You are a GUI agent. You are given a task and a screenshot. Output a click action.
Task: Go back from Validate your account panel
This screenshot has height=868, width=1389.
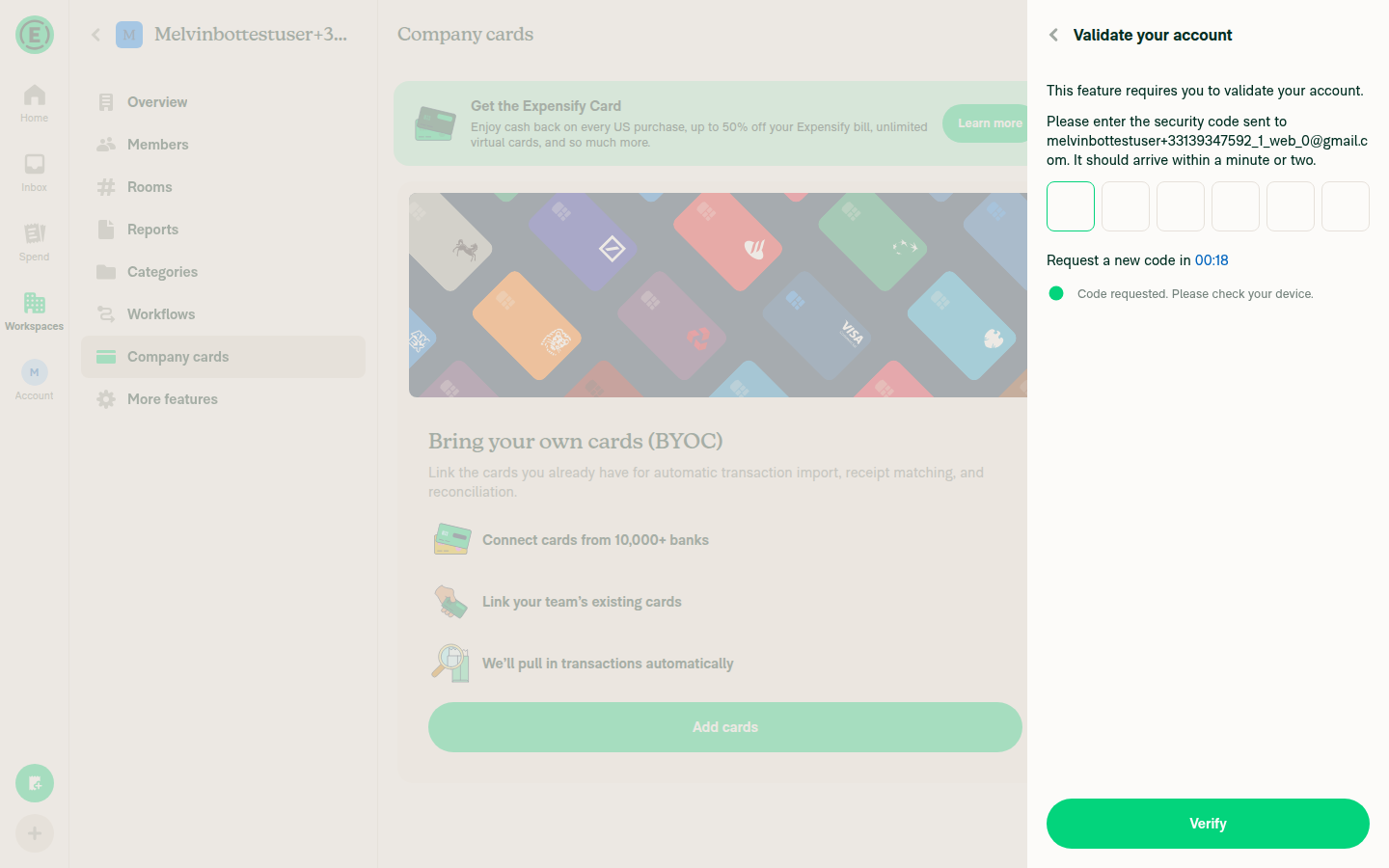[1053, 35]
